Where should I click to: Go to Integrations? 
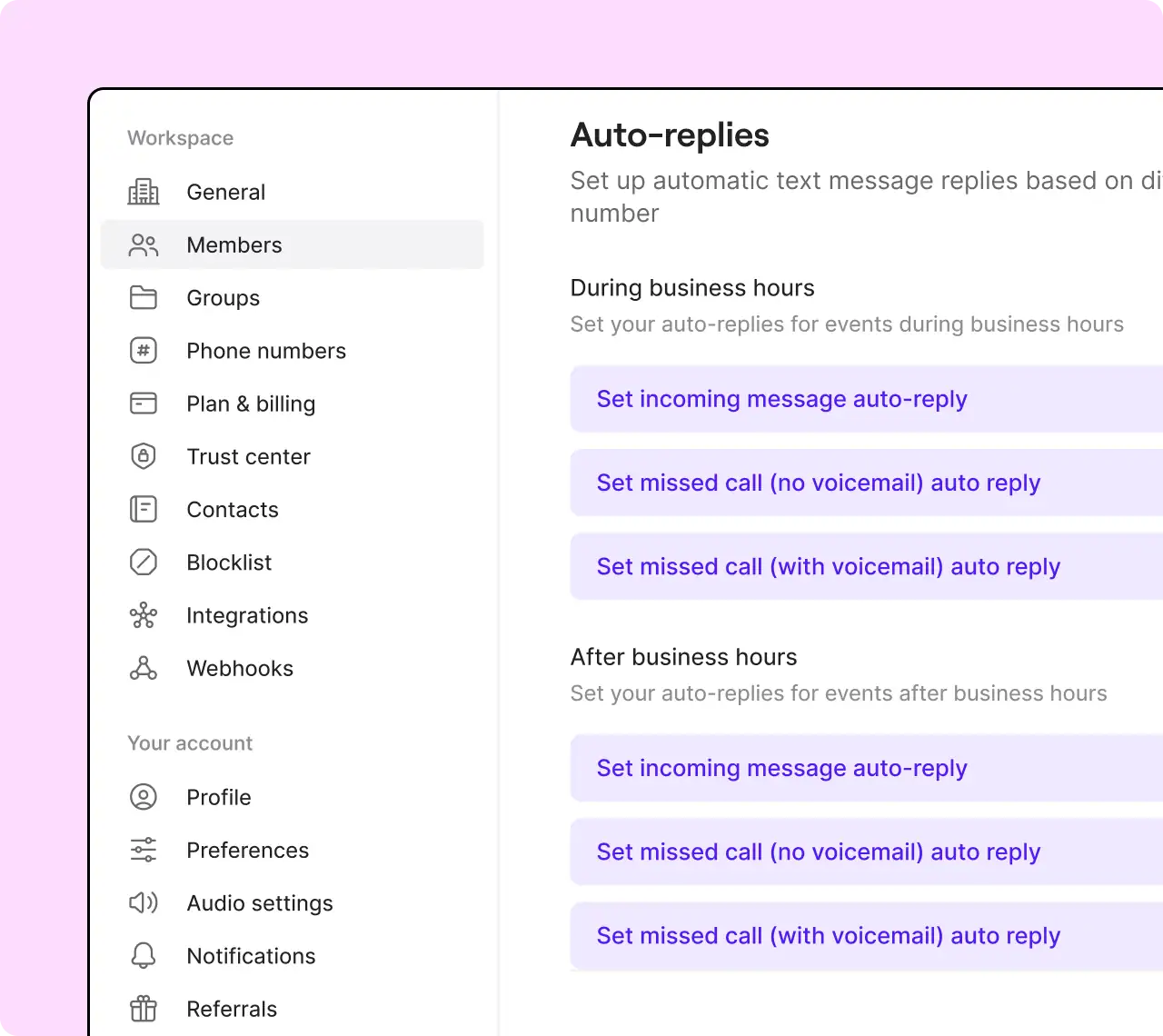click(292, 615)
